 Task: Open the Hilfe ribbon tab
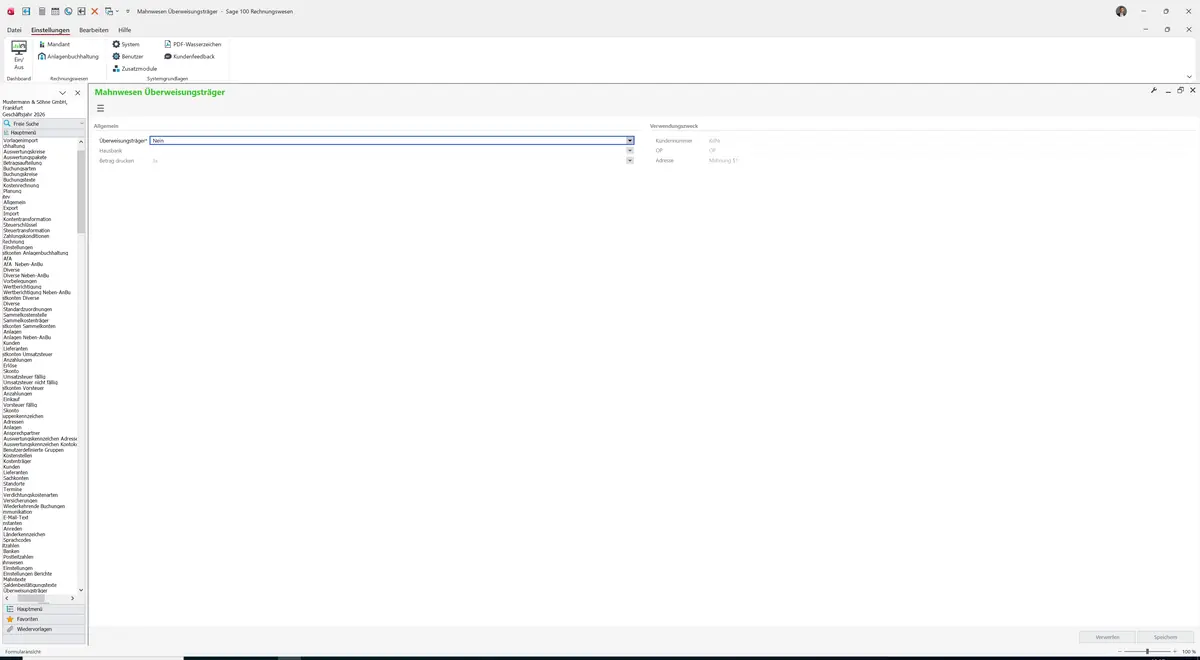[x=125, y=30]
